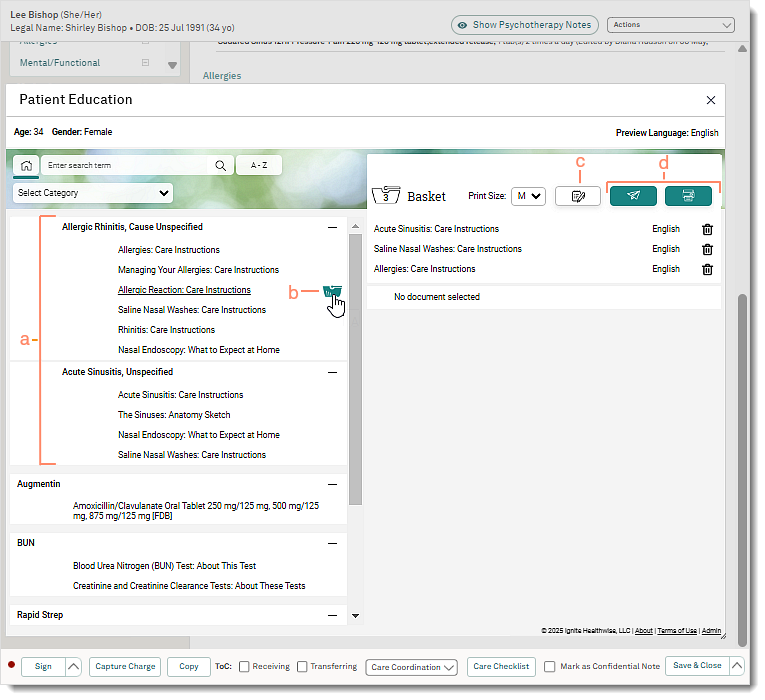The image size is (765, 700).
Task: Click the edit note icon button
Action: [x=578, y=196]
